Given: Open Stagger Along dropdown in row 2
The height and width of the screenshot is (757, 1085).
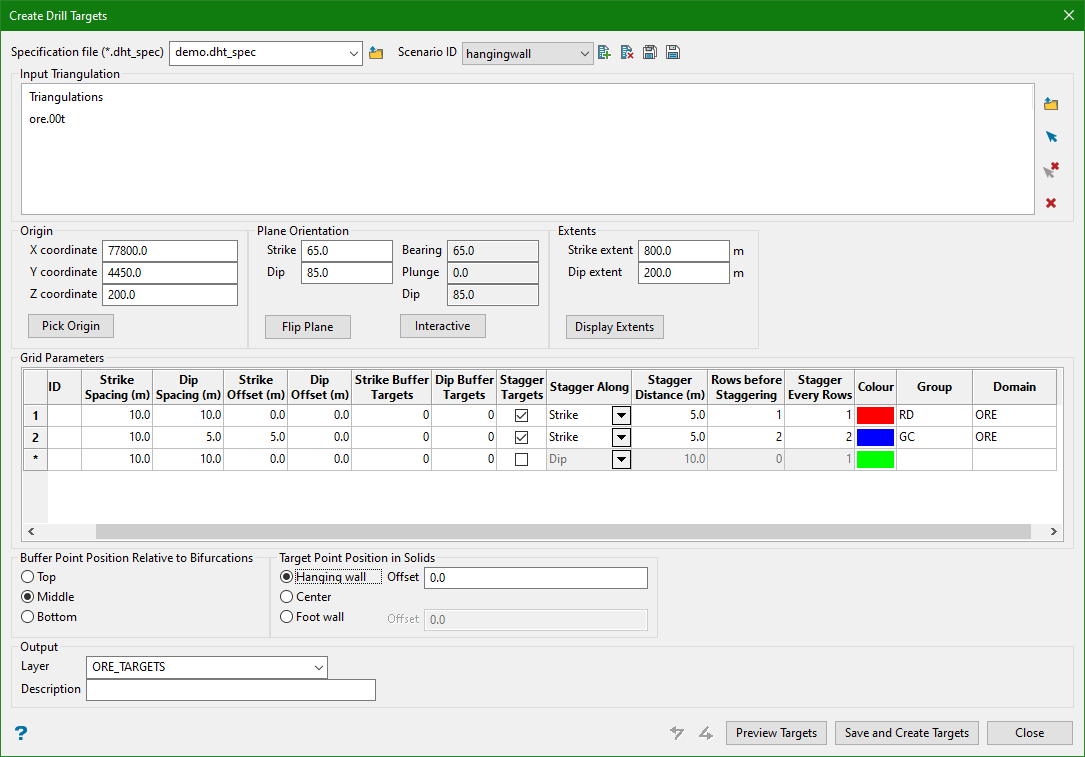Looking at the screenshot, I should [621, 437].
